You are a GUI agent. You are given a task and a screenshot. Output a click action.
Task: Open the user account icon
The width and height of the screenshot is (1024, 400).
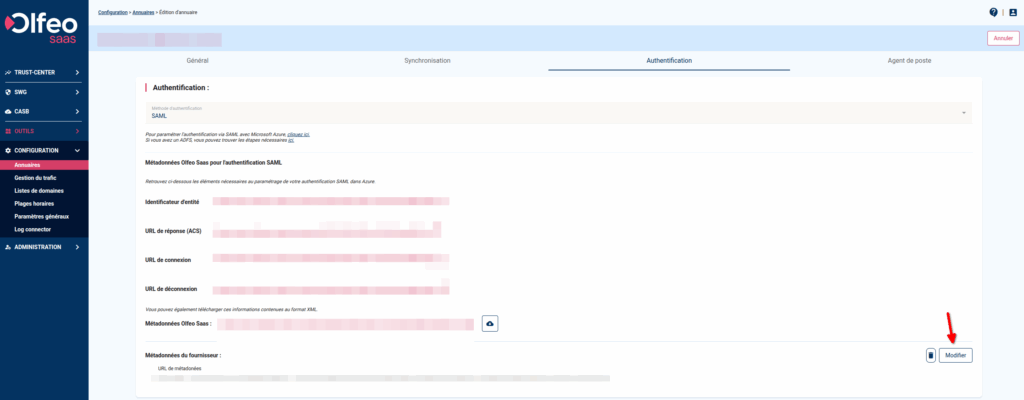pos(1012,12)
